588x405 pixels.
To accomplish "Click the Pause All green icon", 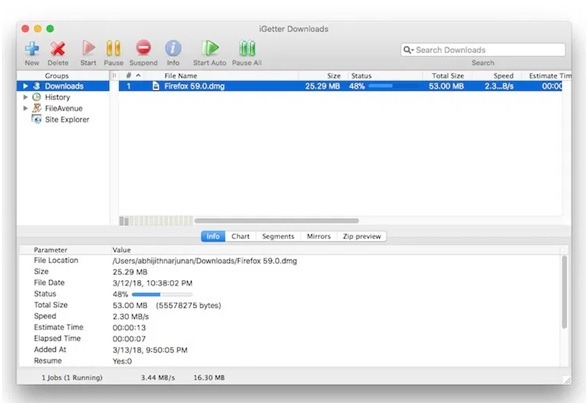I will [247, 48].
